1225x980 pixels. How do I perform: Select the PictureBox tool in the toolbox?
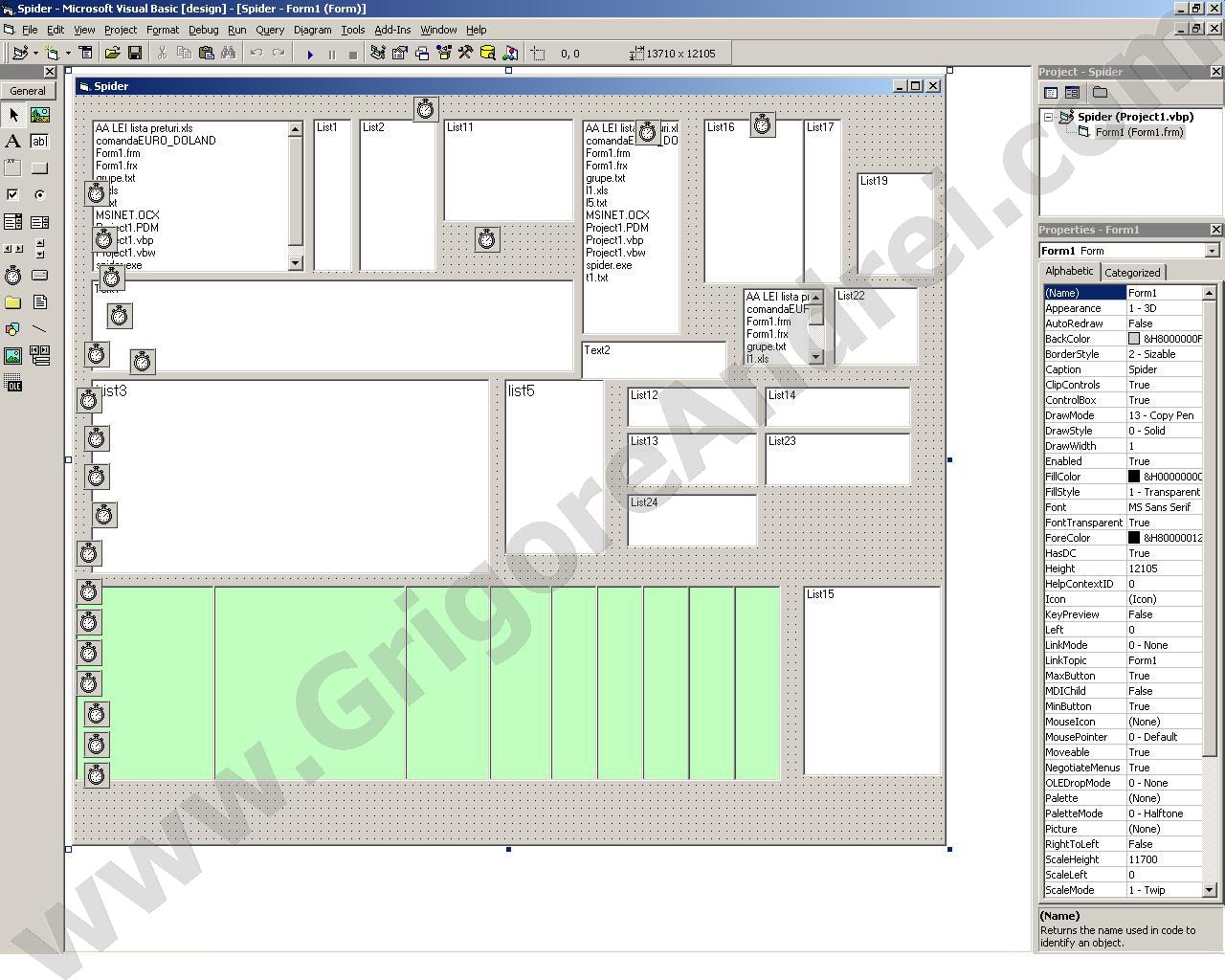[39, 115]
